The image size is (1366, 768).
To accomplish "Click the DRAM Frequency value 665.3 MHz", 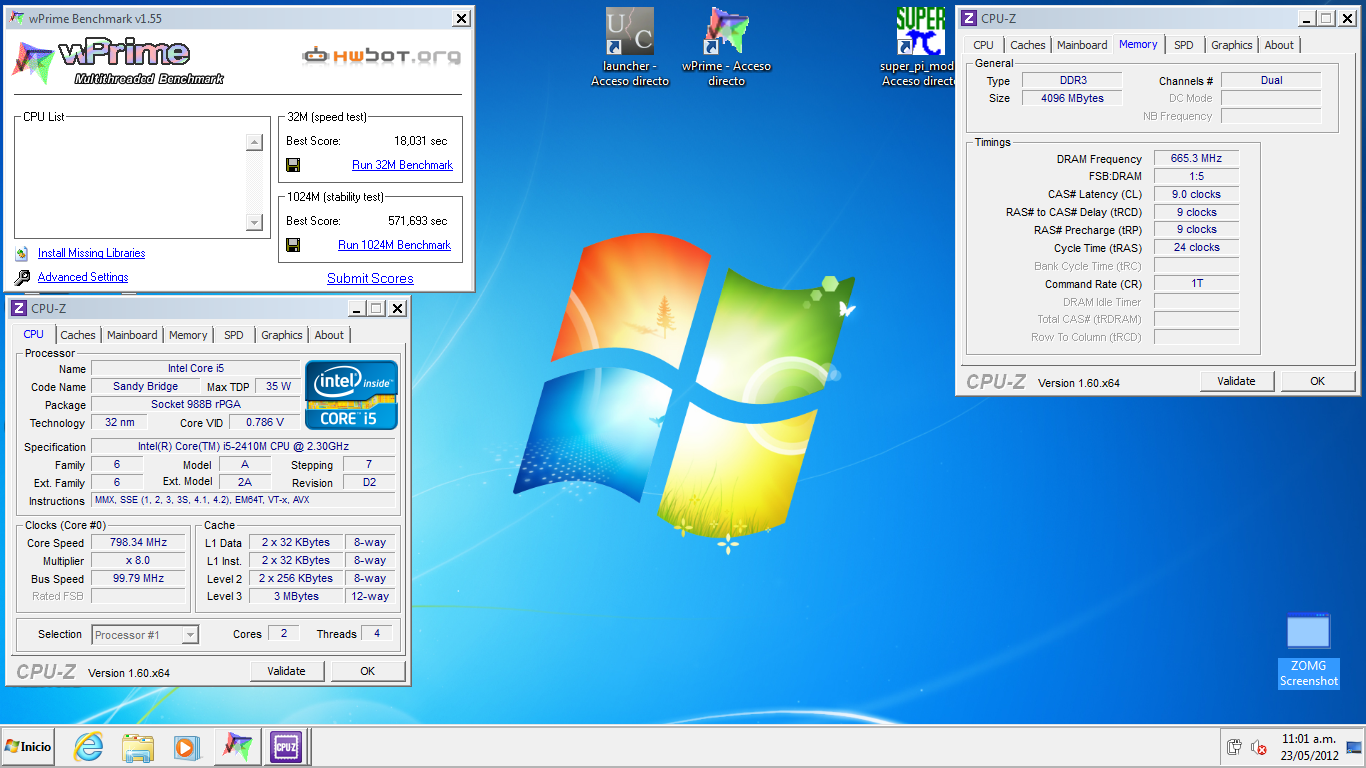I will click(x=1196, y=158).
